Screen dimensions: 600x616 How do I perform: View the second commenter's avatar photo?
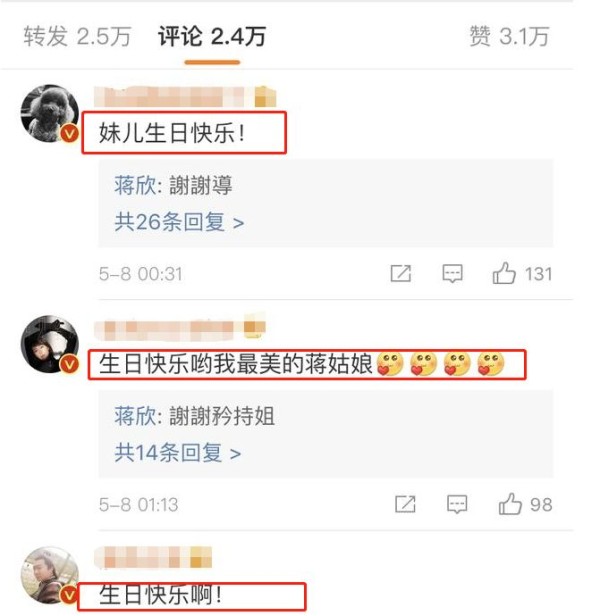pos(50,344)
